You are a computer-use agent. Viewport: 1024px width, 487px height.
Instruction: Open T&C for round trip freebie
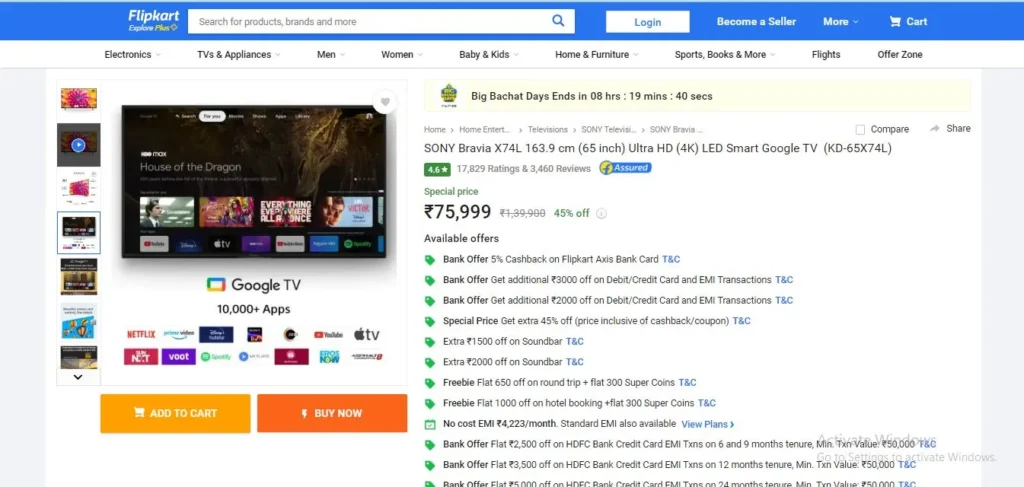point(687,383)
